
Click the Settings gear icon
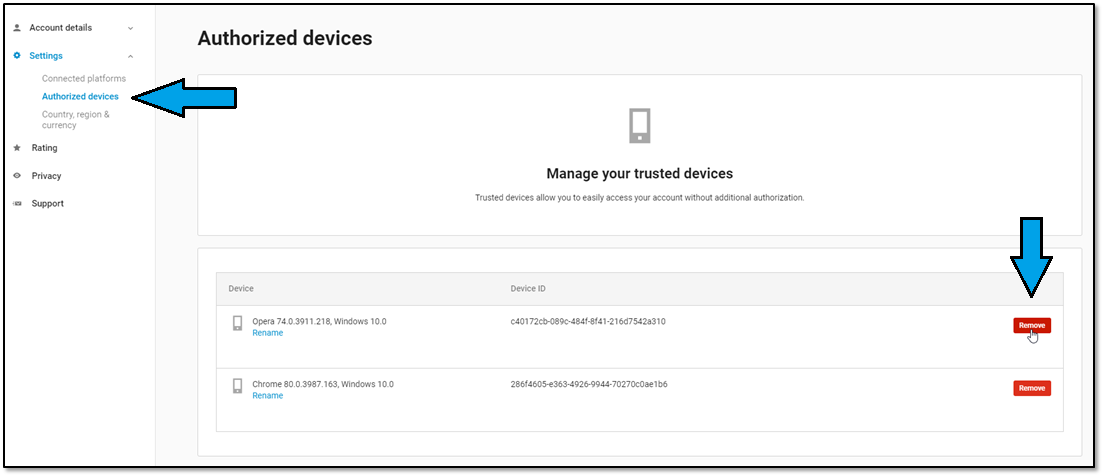tap(17, 56)
